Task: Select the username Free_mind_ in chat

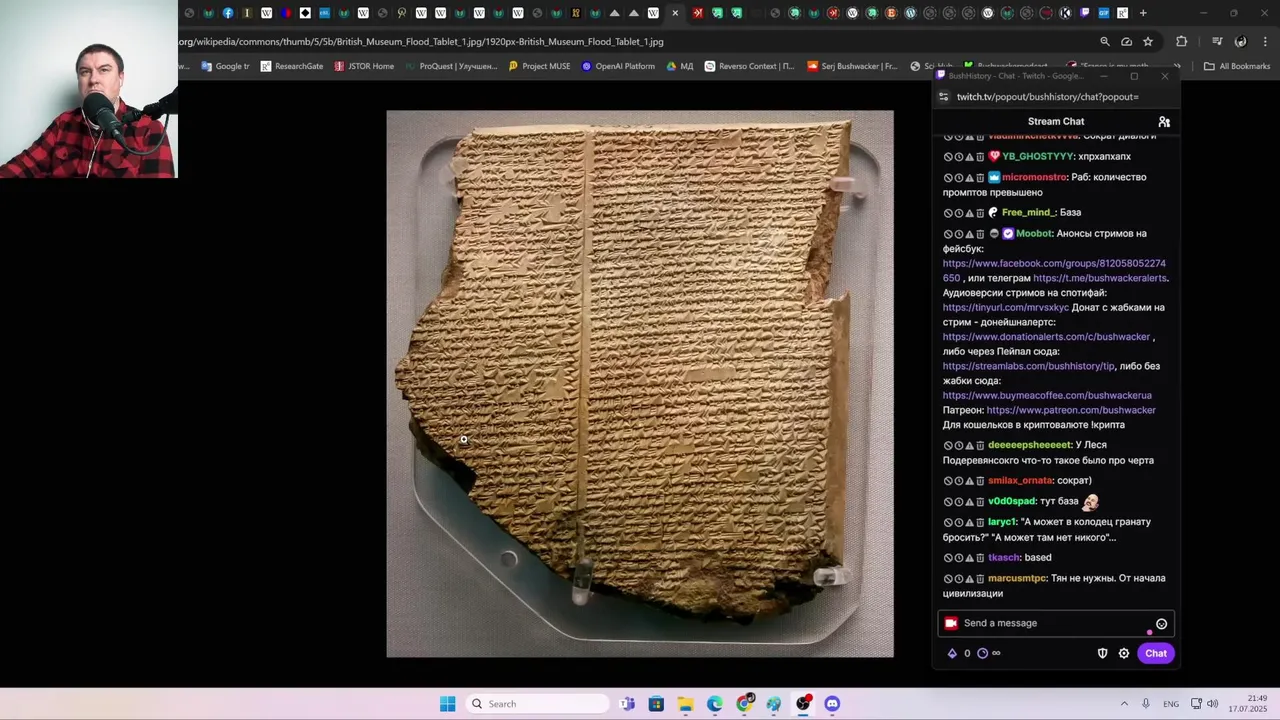Action: click(x=1028, y=213)
